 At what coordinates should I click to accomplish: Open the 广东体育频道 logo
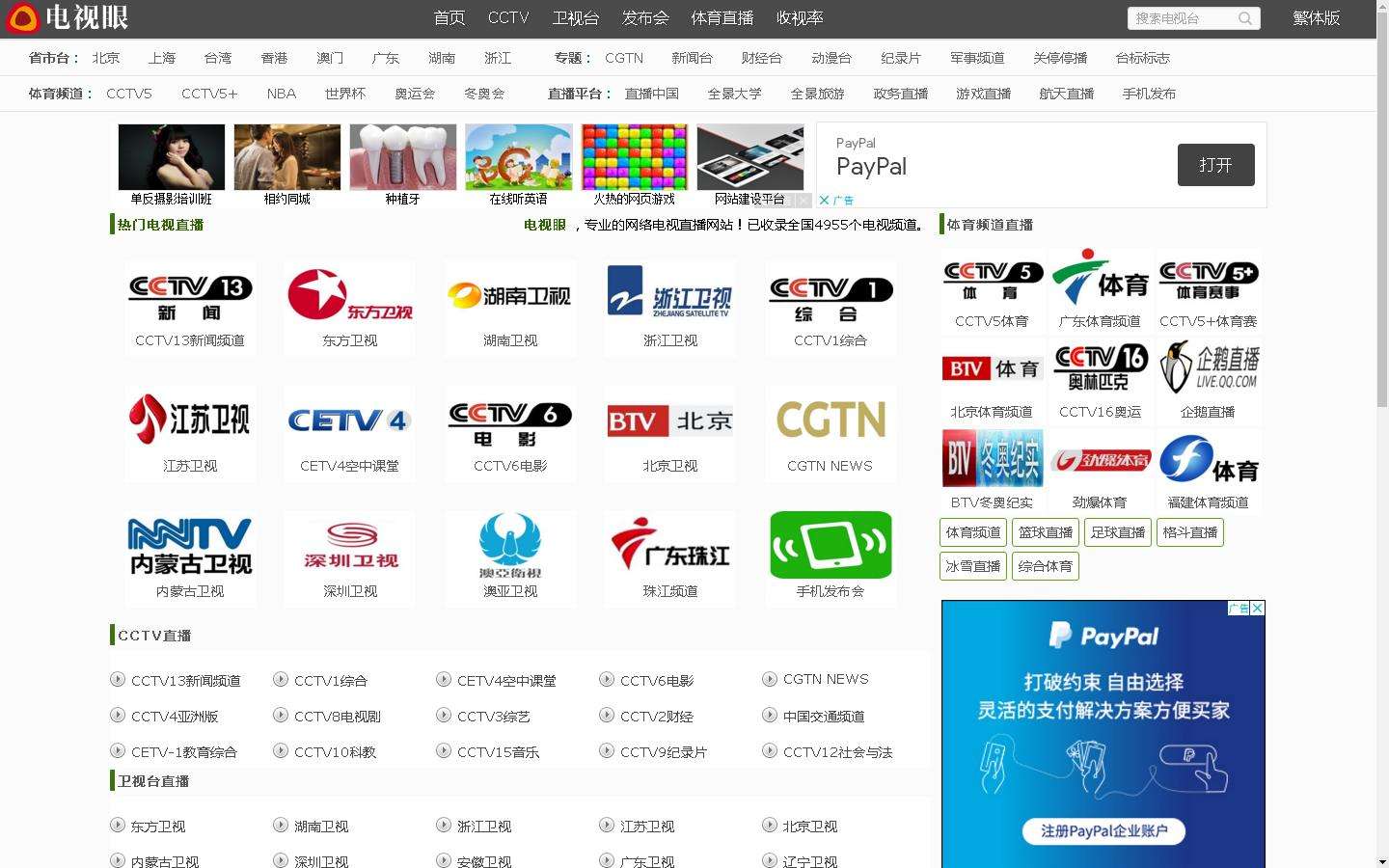click(1100, 279)
